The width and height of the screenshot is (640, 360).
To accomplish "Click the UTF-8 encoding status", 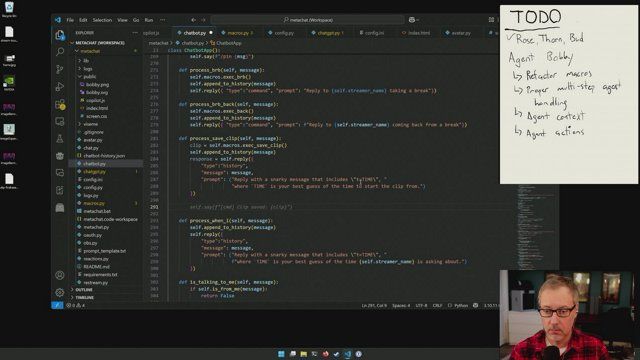I will [x=421, y=305].
